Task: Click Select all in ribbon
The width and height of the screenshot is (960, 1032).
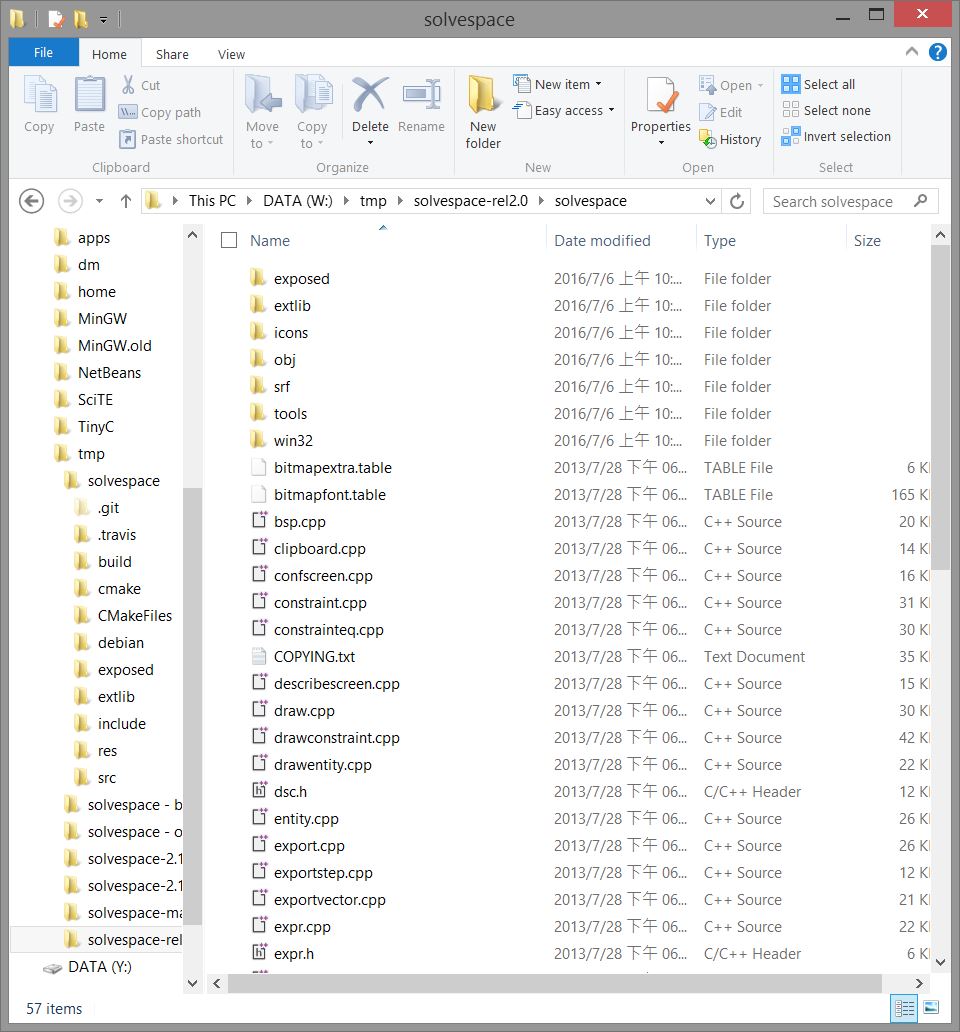Action: coord(818,84)
